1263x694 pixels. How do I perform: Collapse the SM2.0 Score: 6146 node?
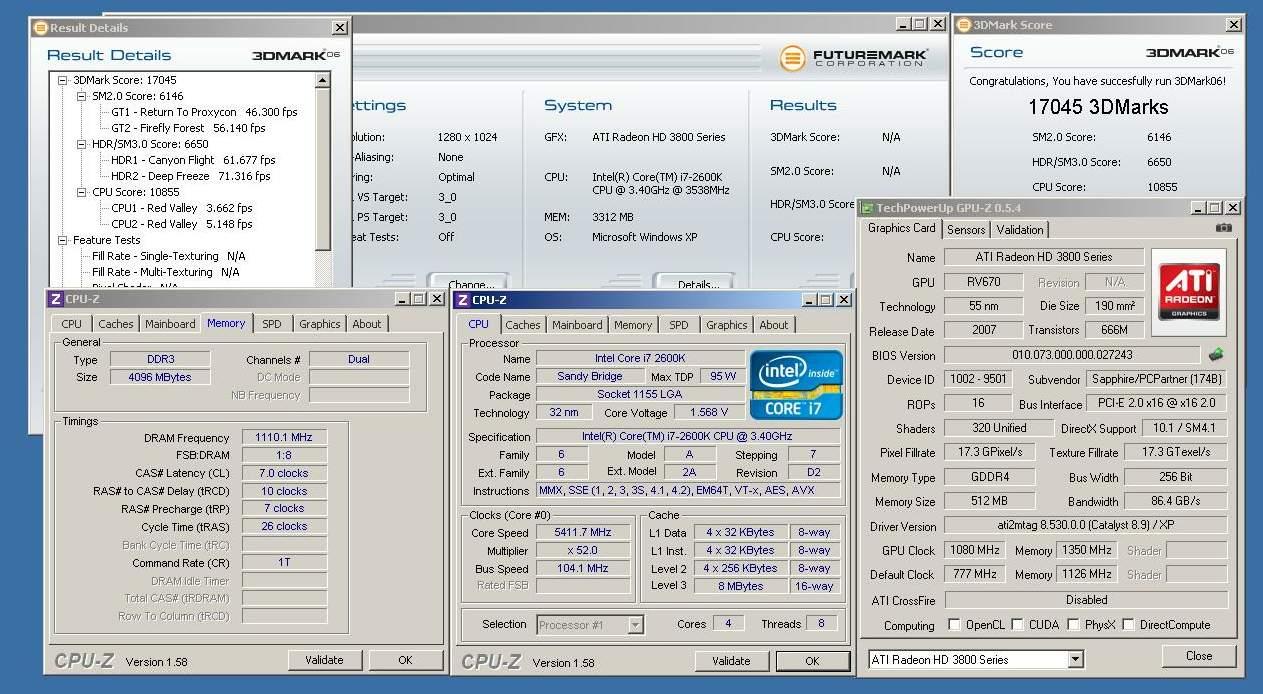82,96
